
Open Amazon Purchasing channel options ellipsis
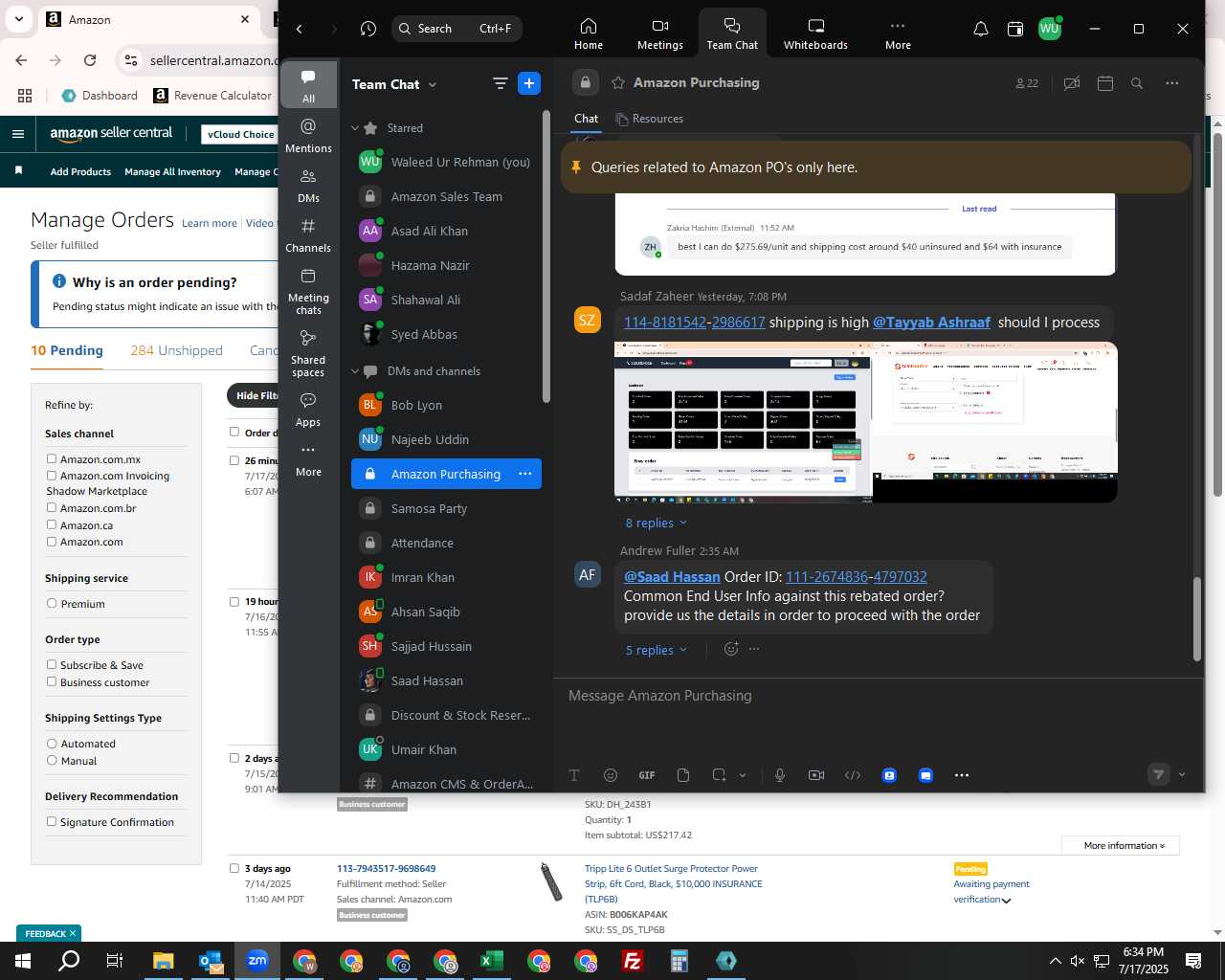pos(524,474)
